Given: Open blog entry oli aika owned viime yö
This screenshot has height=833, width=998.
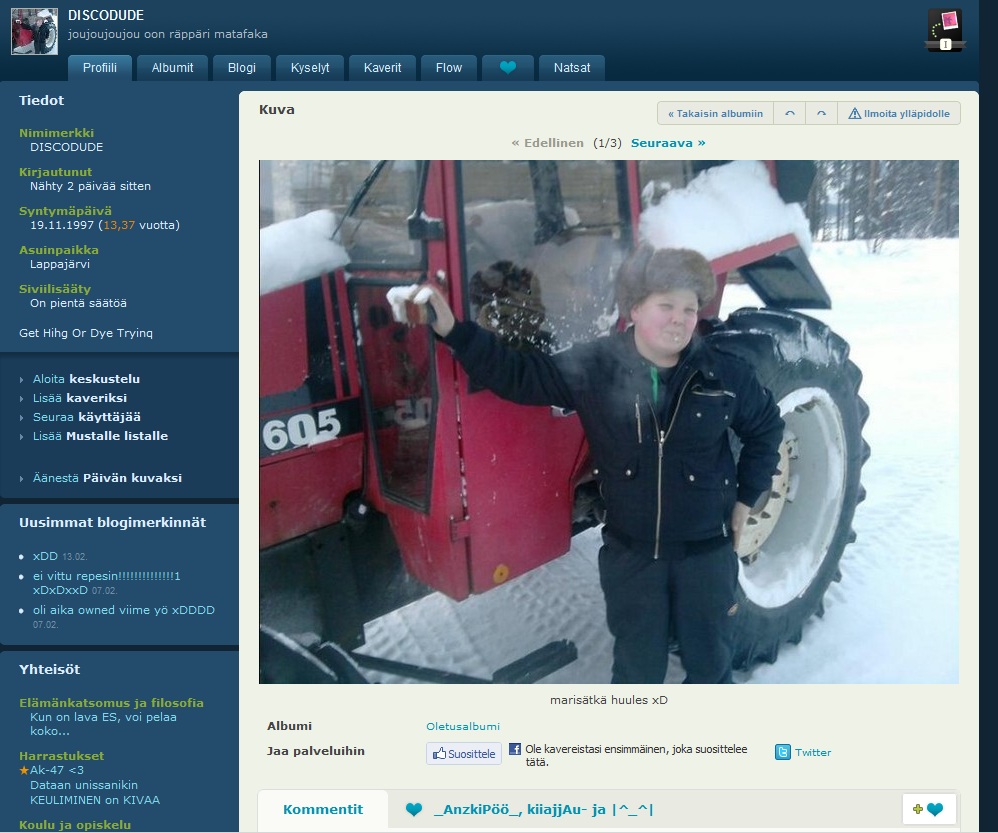Looking at the screenshot, I should coord(123,610).
